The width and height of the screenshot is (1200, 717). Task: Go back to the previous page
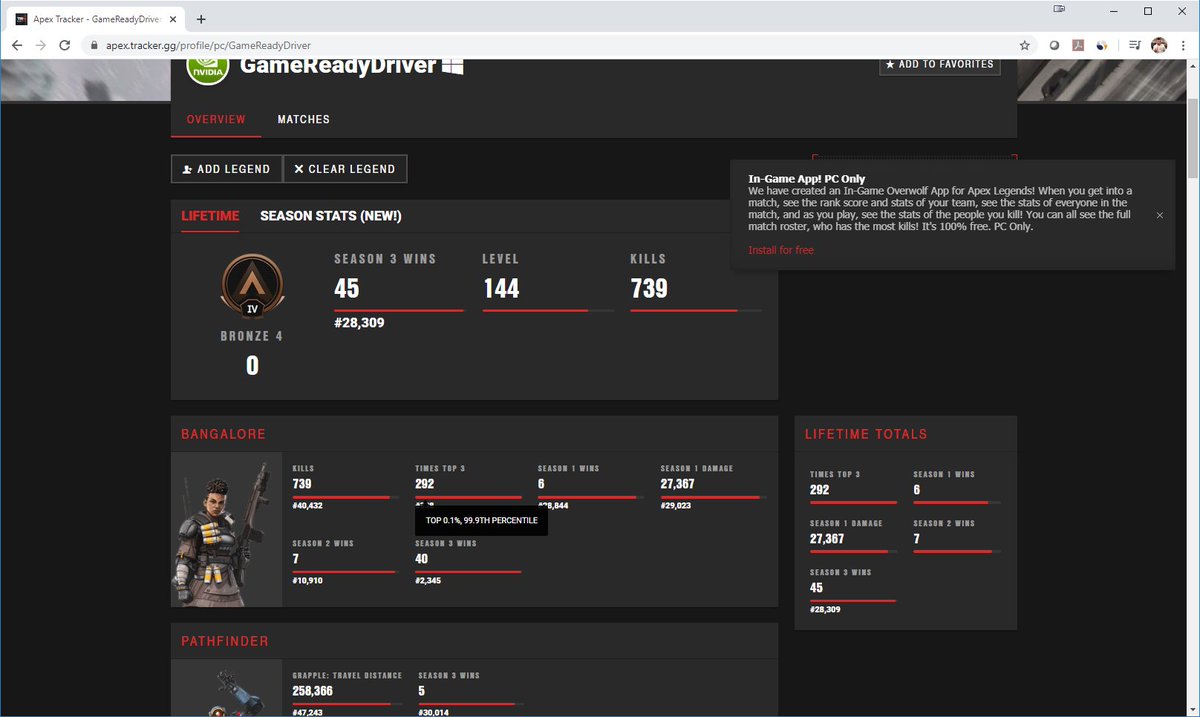17,45
